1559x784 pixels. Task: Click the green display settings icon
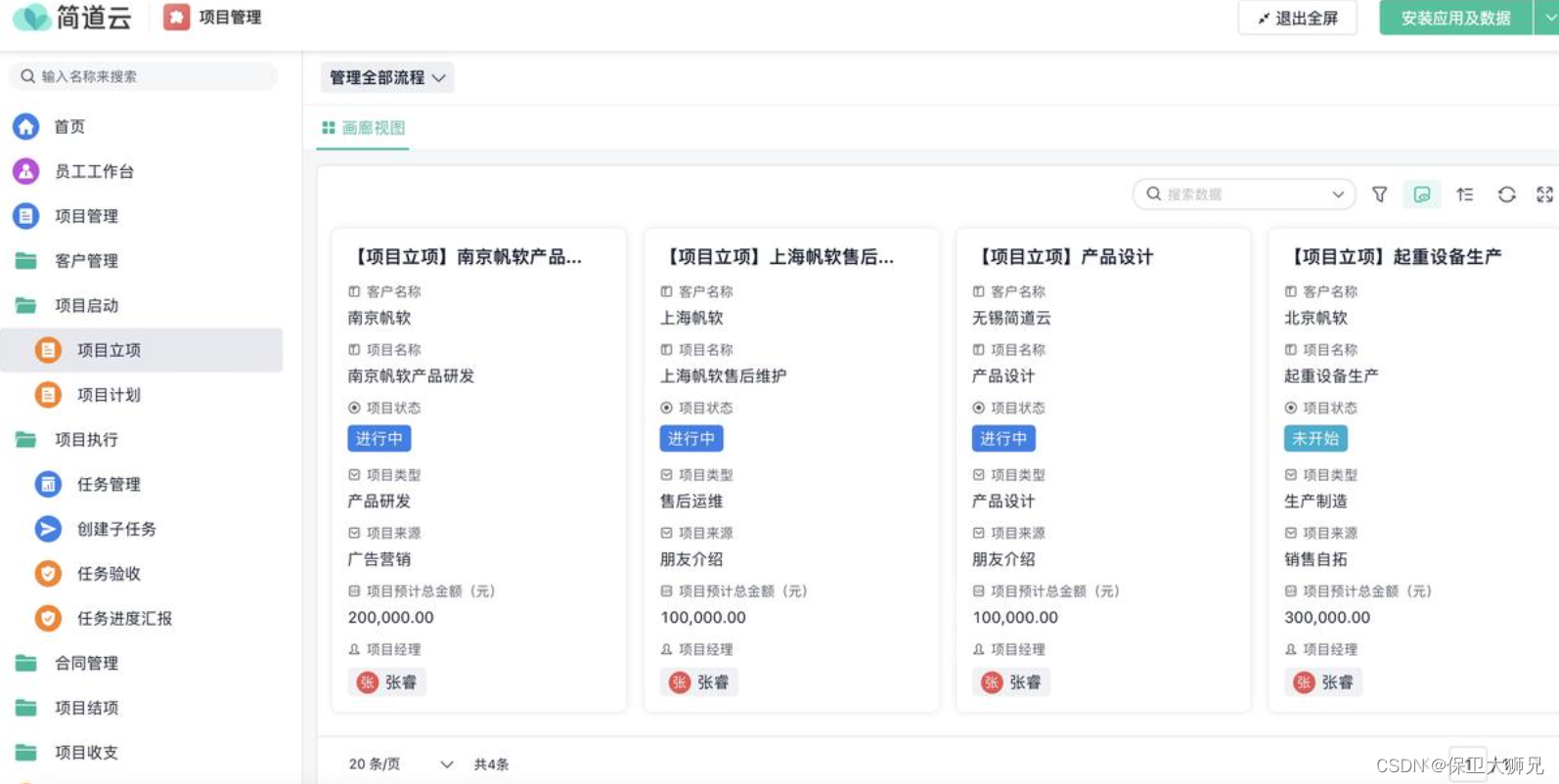point(1422,195)
